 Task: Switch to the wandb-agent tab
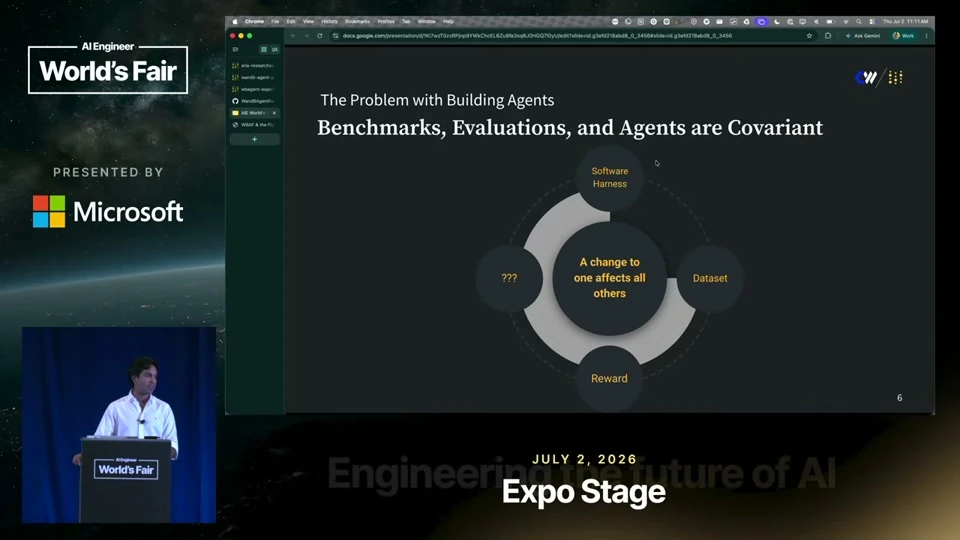pyautogui.click(x=254, y=77)
